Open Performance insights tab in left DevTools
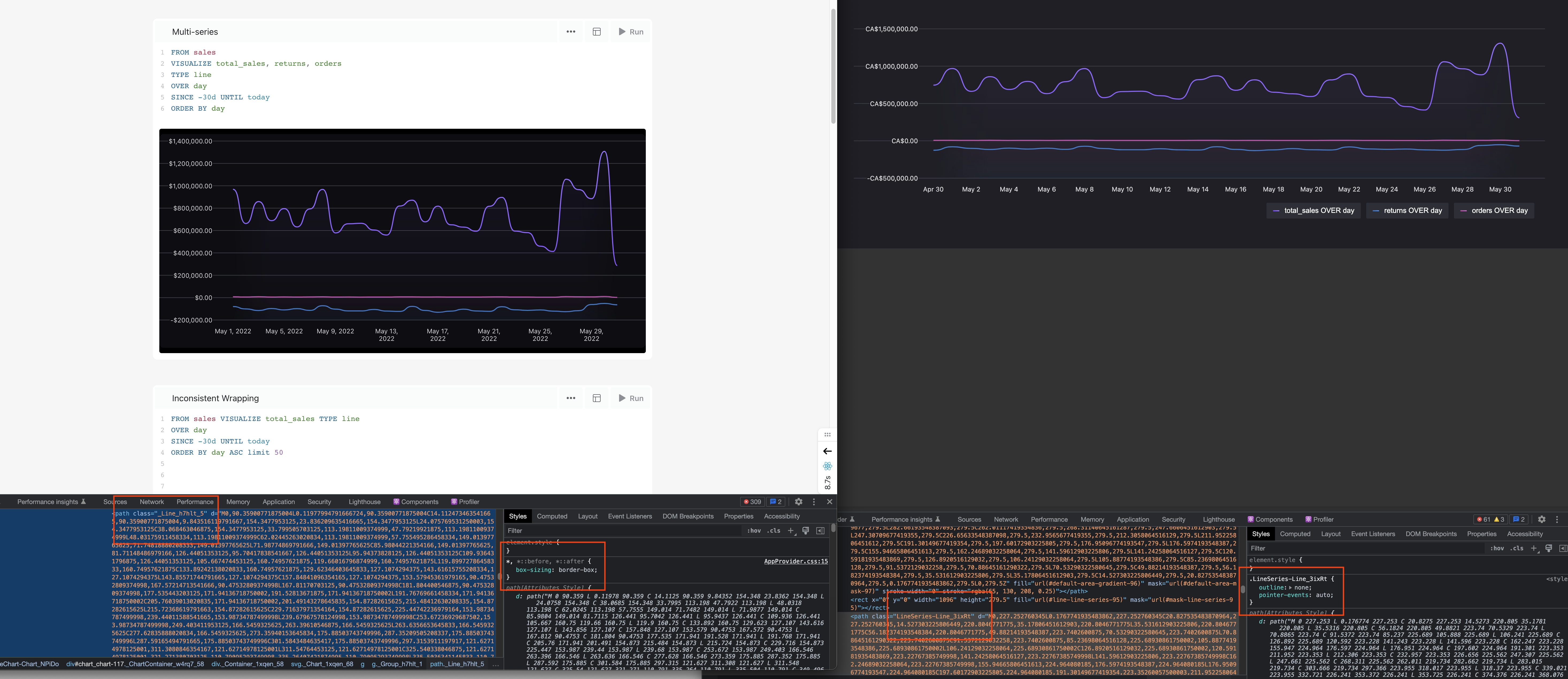 [52, 501]
